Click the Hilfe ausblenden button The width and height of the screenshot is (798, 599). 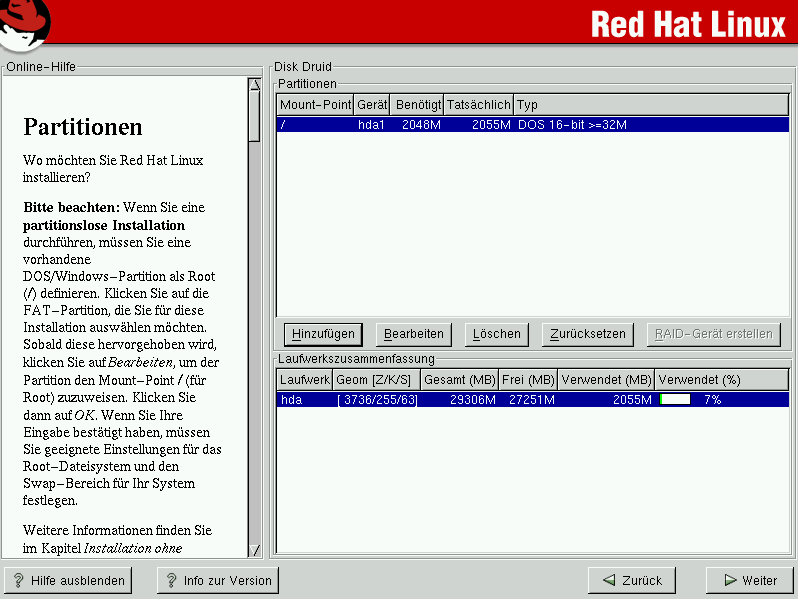tap(68, 580)
